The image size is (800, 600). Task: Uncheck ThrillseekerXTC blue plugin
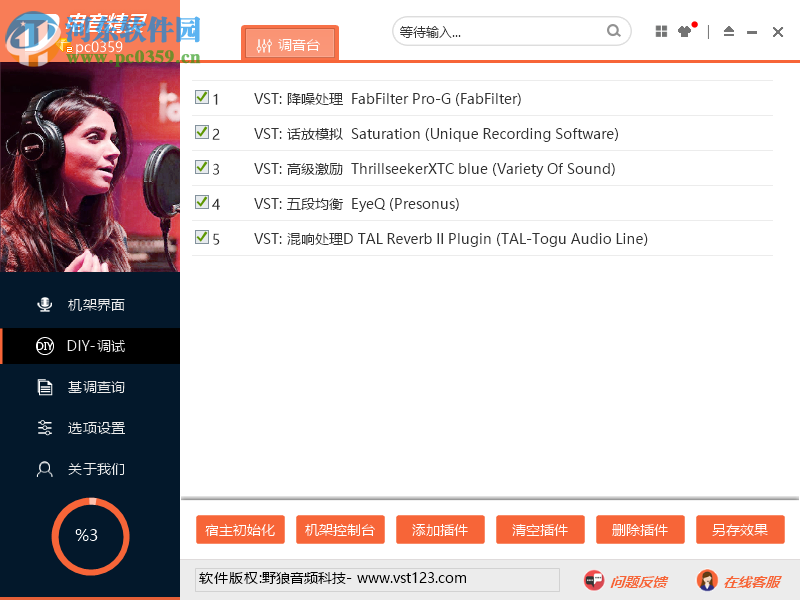[201, 166]
